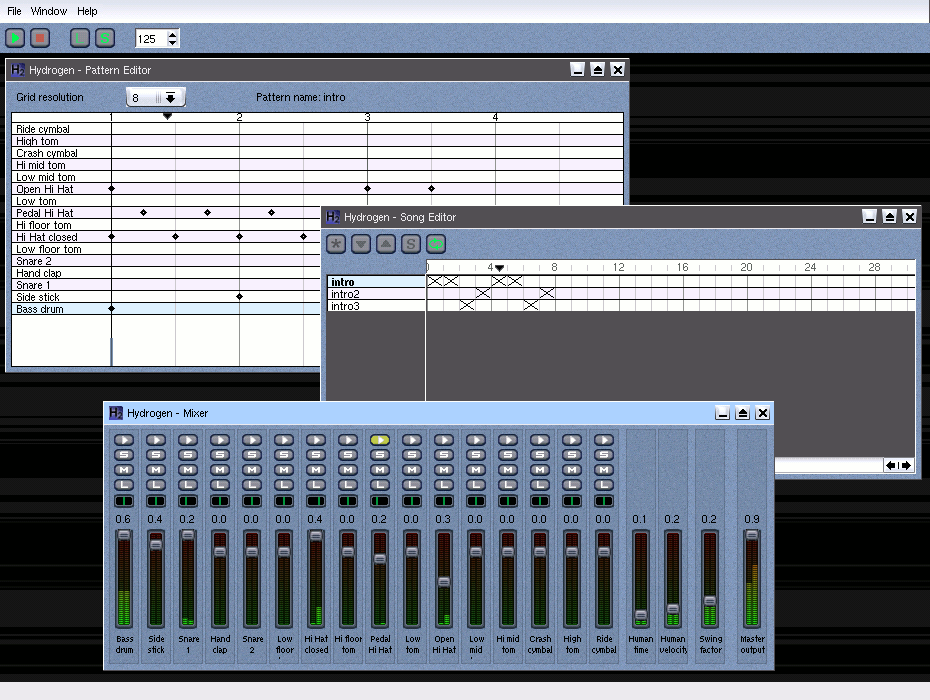
Task: Play the Ride cymbal sample in Mixer
Action: tap(604, 440)
